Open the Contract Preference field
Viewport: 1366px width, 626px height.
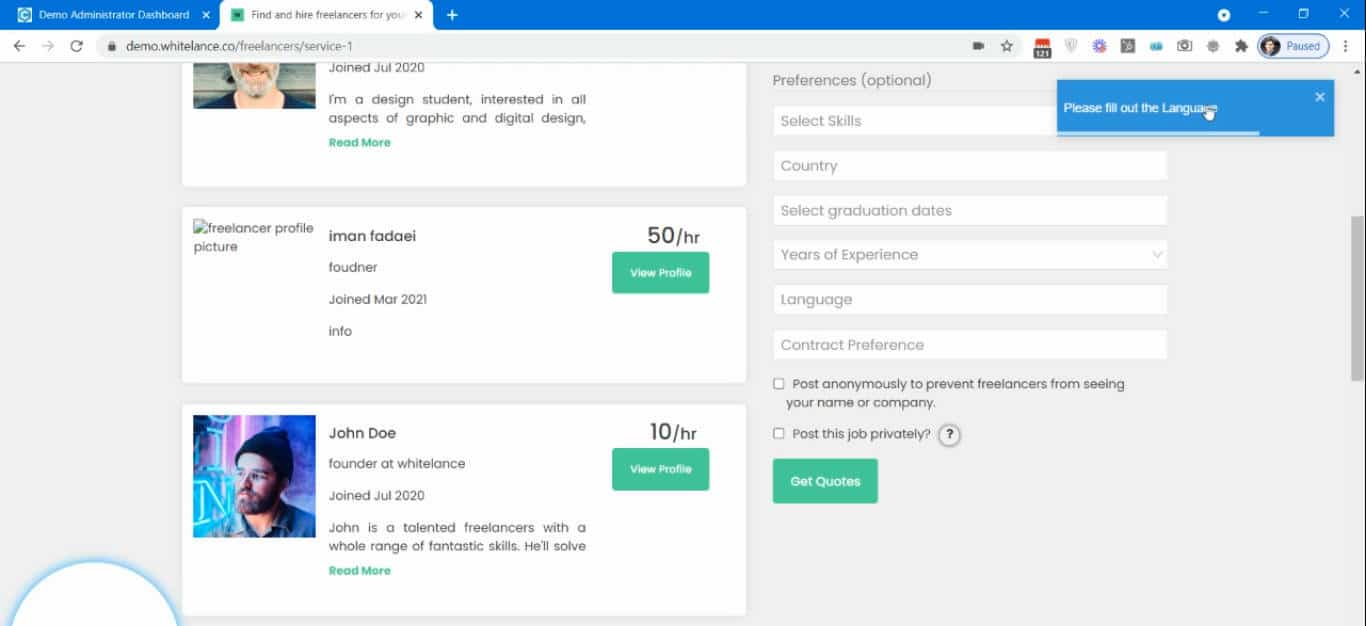[x=970, y=345]
